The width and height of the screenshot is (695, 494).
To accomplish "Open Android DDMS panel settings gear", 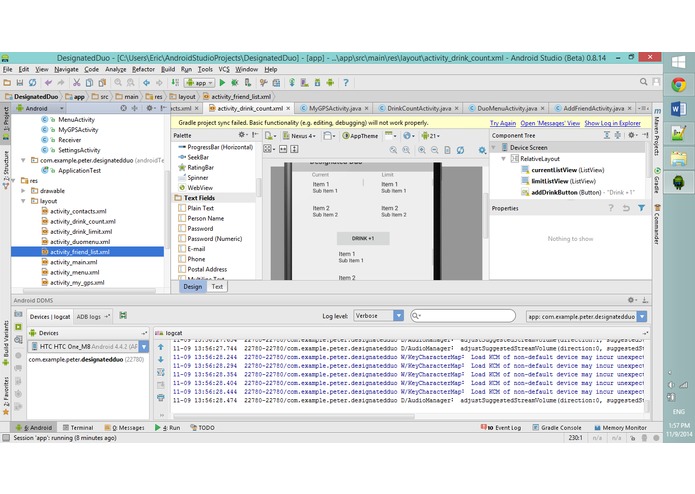I will tap(632, 300).
